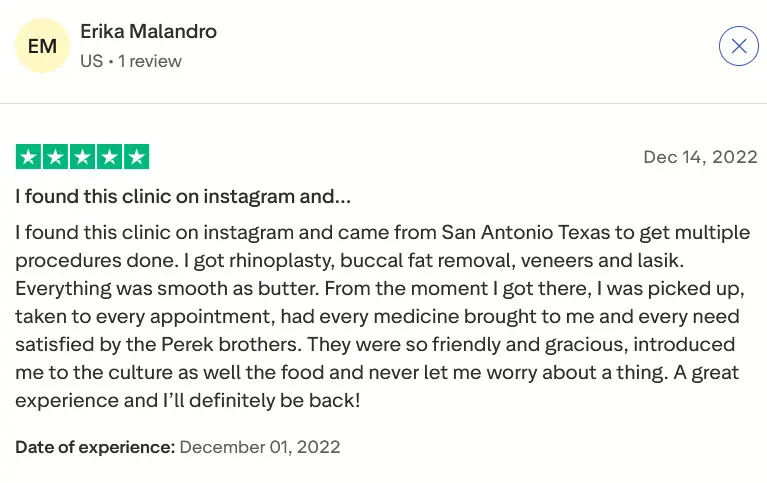Viewport: 767px width, 483px height.
Task: Select the fifth green rating star
Action: point(136,157)
